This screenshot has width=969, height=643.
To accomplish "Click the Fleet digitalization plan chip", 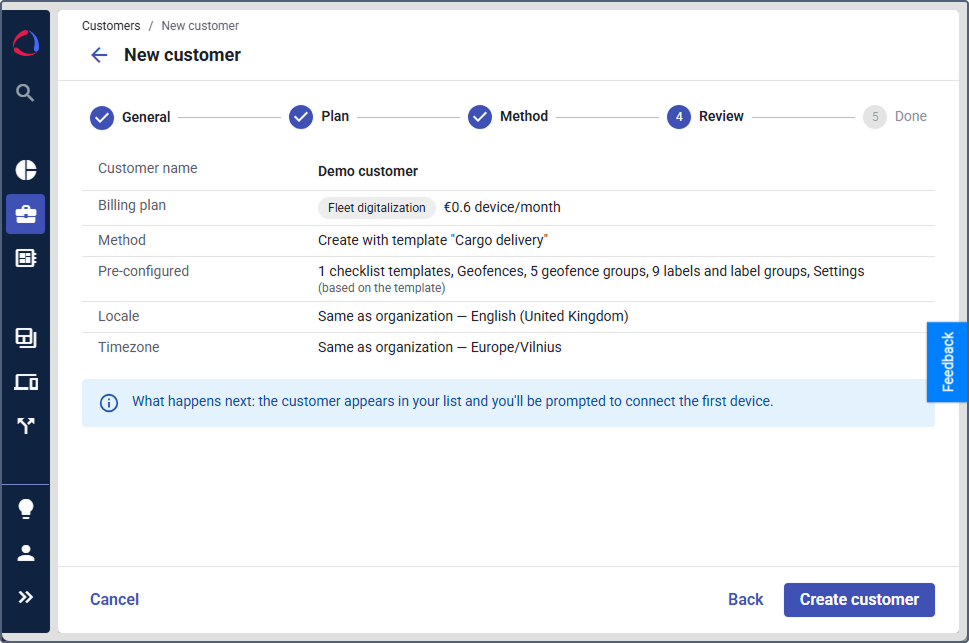I will pos(376,208).
